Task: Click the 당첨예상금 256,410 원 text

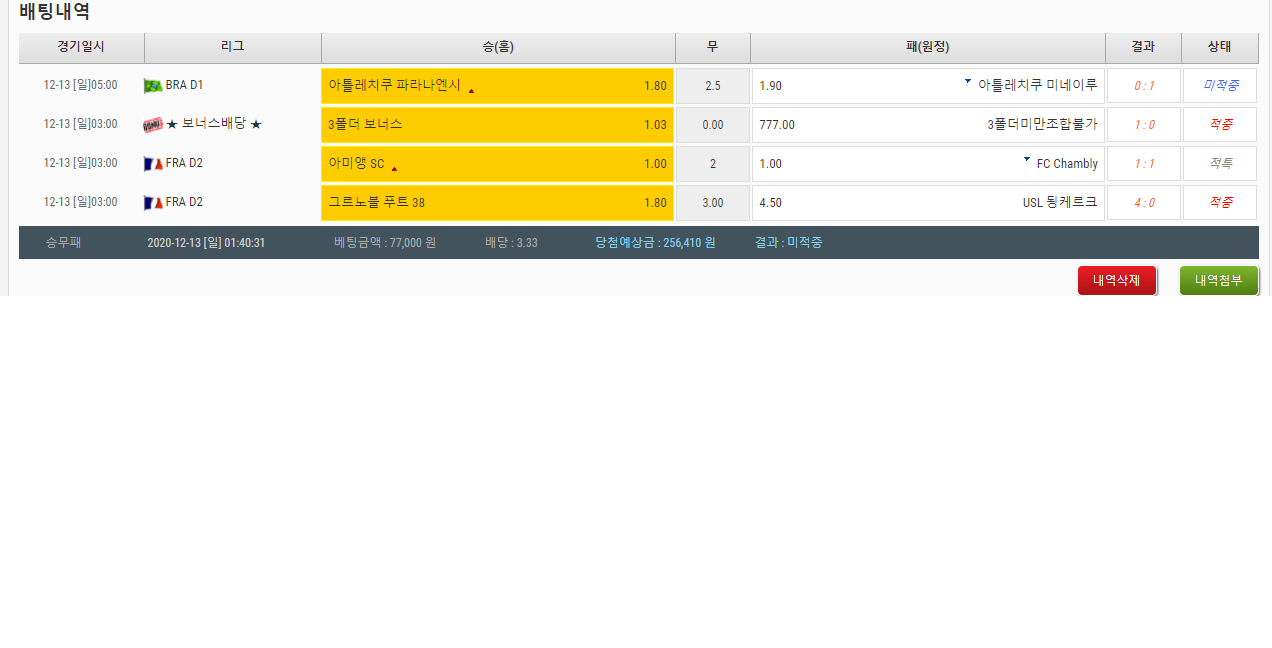Action: (x=655, y=242)
